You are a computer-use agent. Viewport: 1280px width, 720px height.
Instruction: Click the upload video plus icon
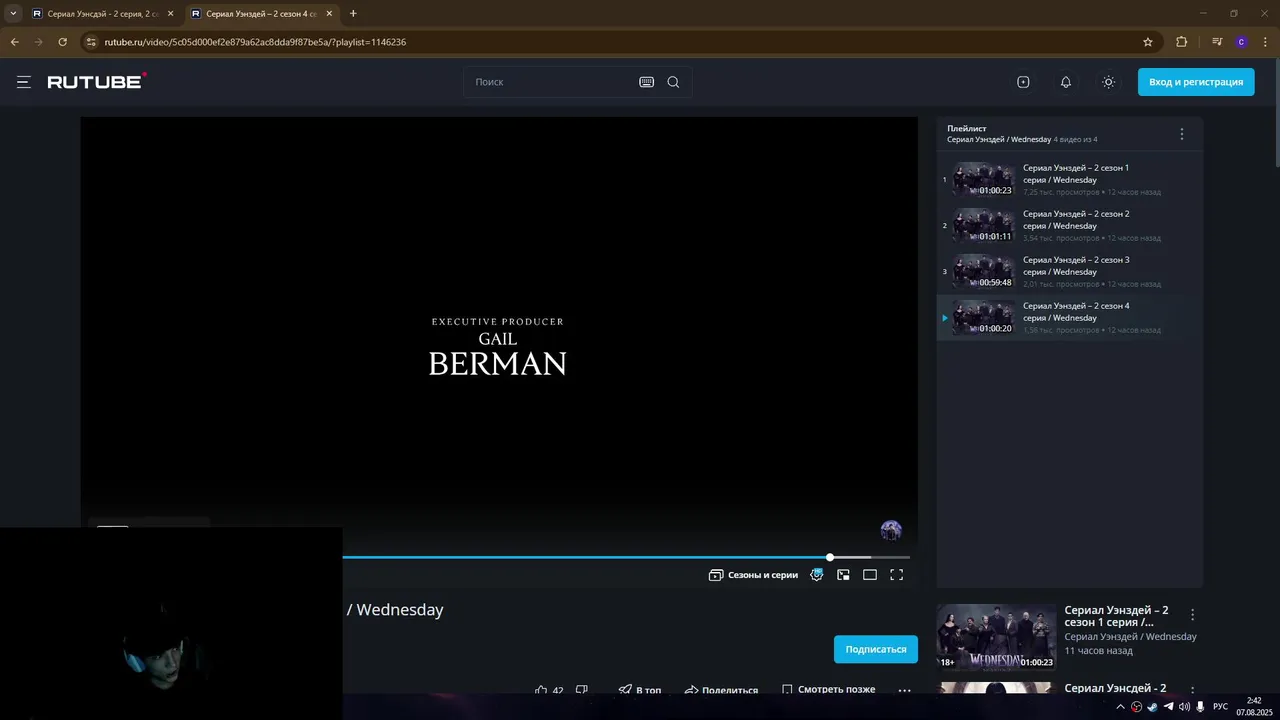(x=1023, y=82)
